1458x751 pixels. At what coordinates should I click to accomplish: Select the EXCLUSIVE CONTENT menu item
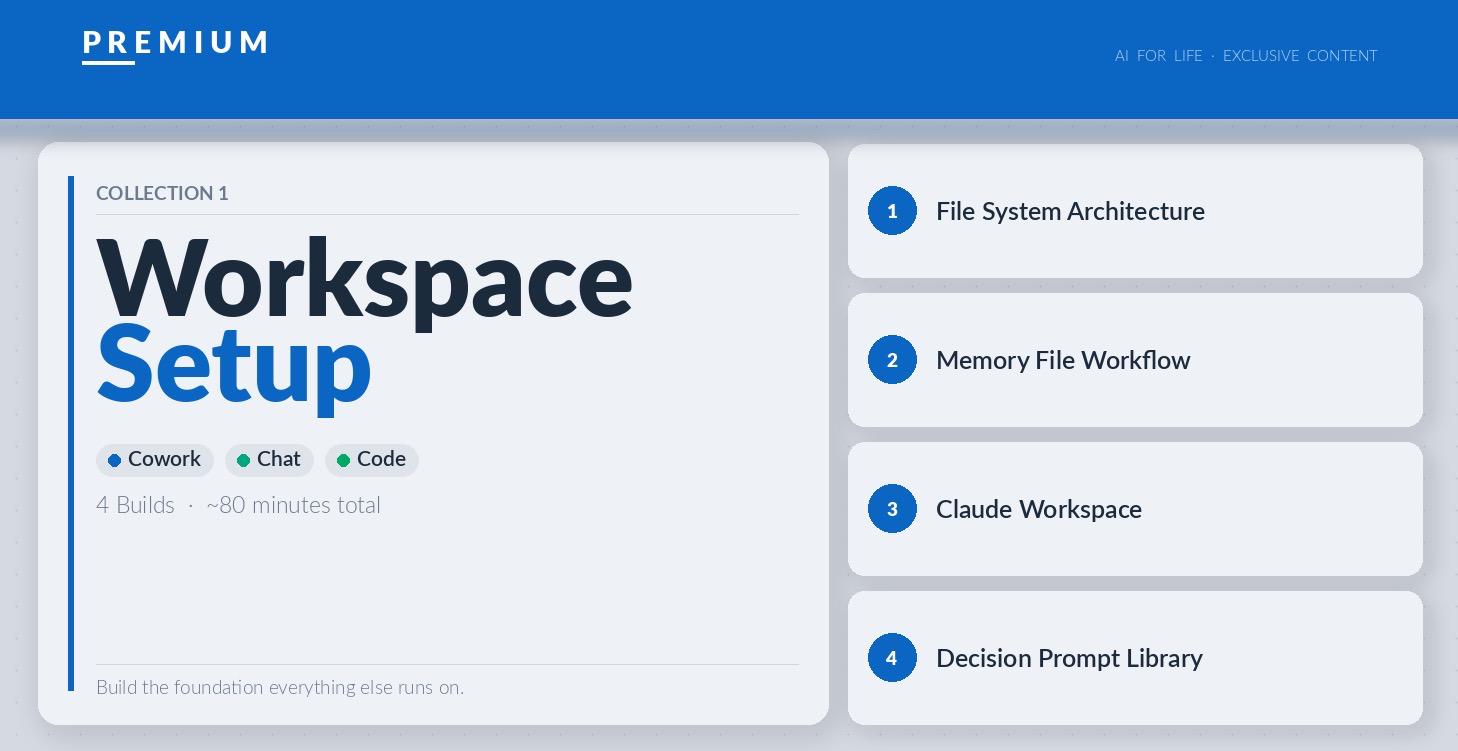(1300, 56)
